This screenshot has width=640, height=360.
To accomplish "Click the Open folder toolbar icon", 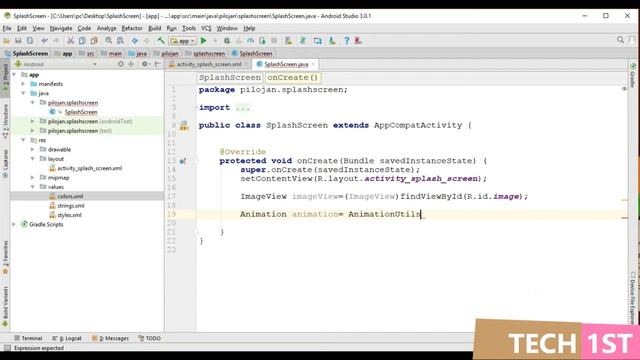I will tap(7, 41).
